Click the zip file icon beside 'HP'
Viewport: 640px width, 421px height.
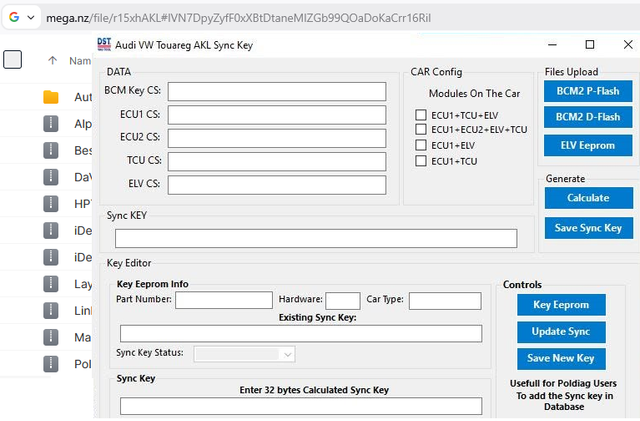point(51,203)
